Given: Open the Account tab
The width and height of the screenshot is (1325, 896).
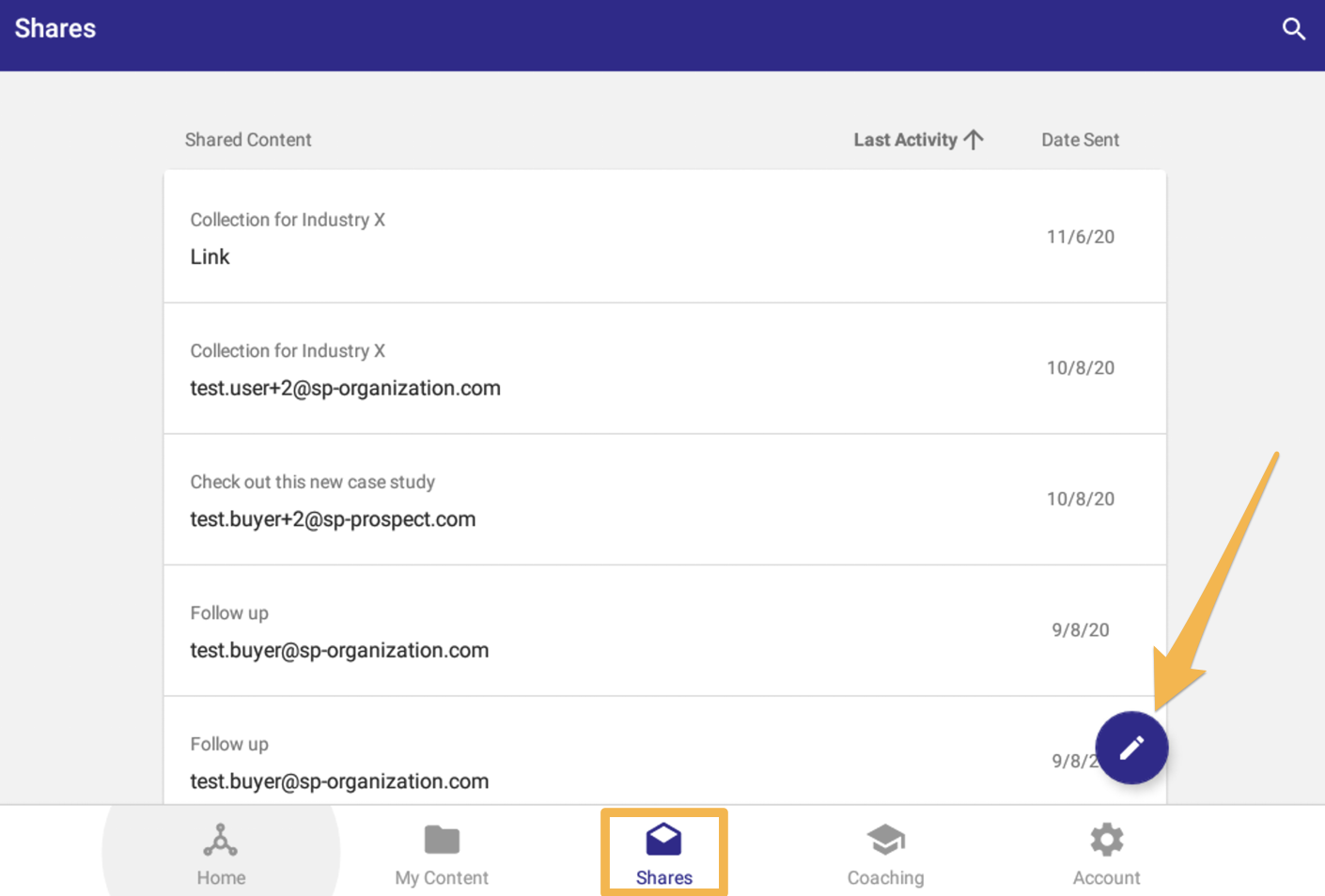Looking at the screenshot, I should pyautogui.click(x=1106, y=853).
